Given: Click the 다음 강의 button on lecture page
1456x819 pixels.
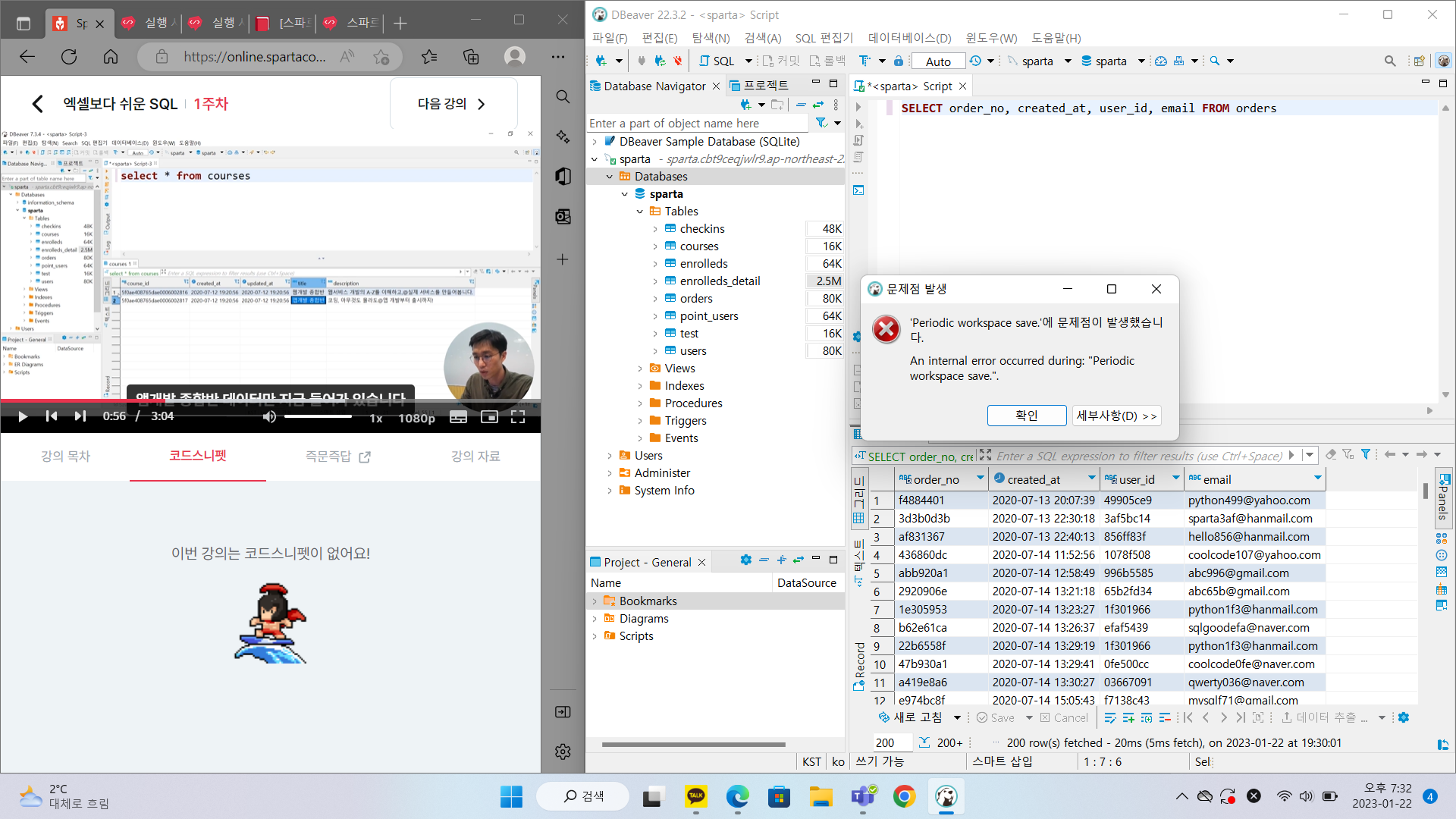Looking at the screenshot, I should point(453,103).
